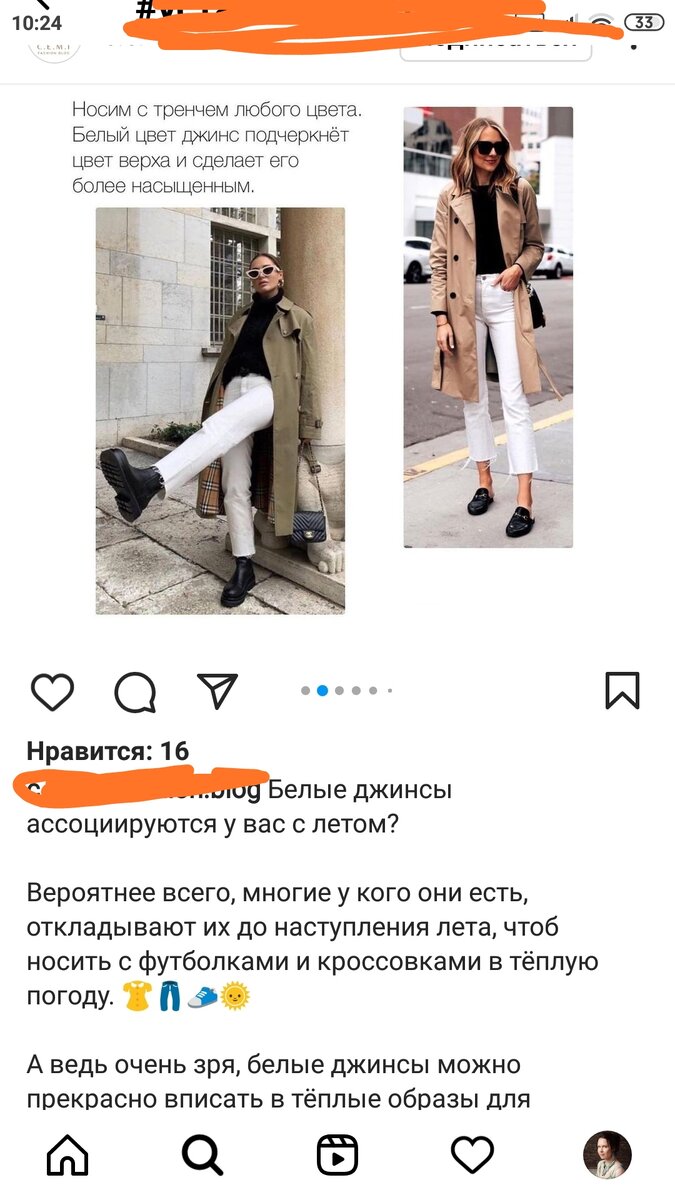Share the post using paper plane icon
The image size is (675, 1200).
[x=217, y=690]
